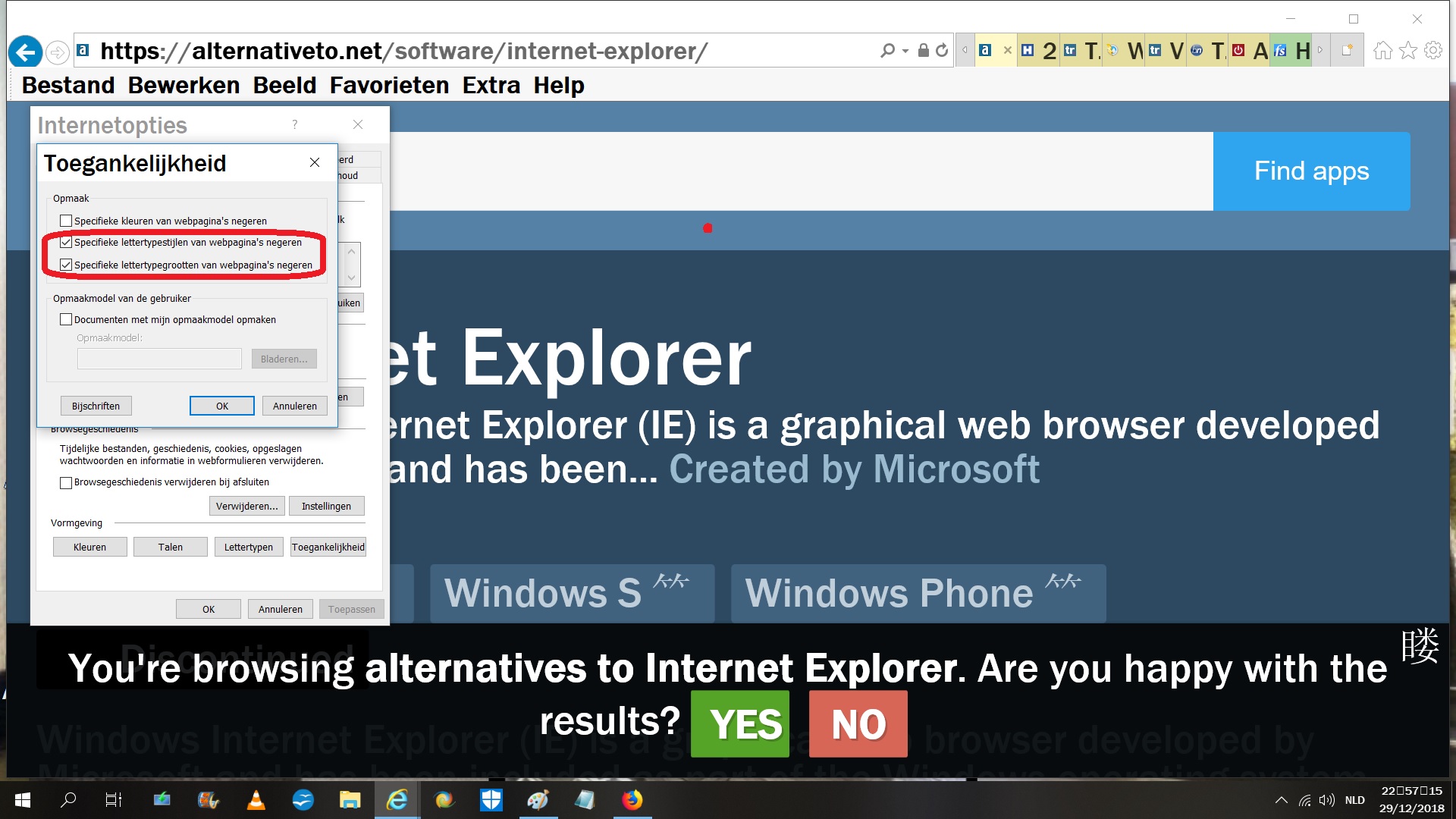Viewport: 1456px width, 819px height.
Task: Click the new tab button
Action: 1348,51
